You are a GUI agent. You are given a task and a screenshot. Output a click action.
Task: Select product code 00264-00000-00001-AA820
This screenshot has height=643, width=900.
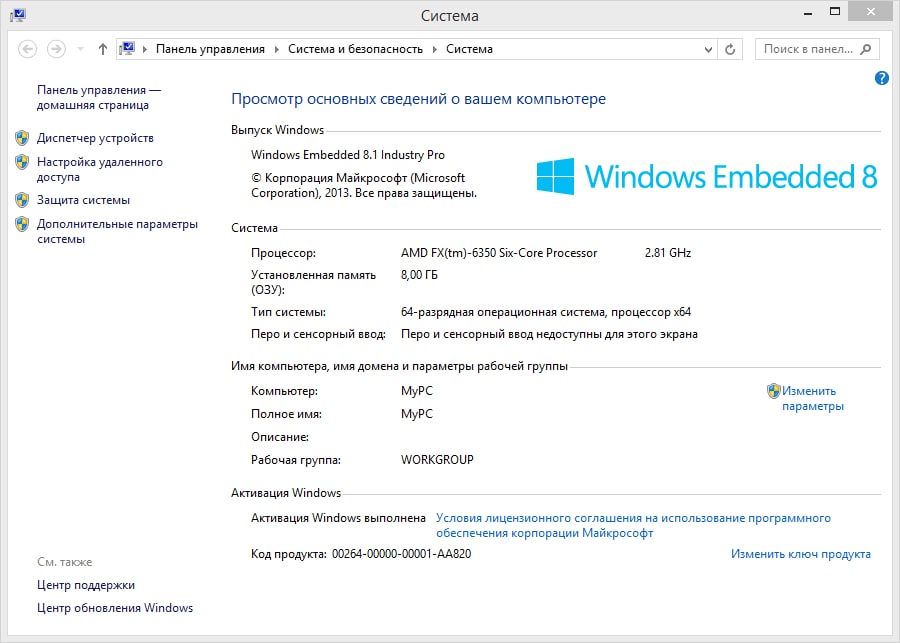(x=401, y=554)
